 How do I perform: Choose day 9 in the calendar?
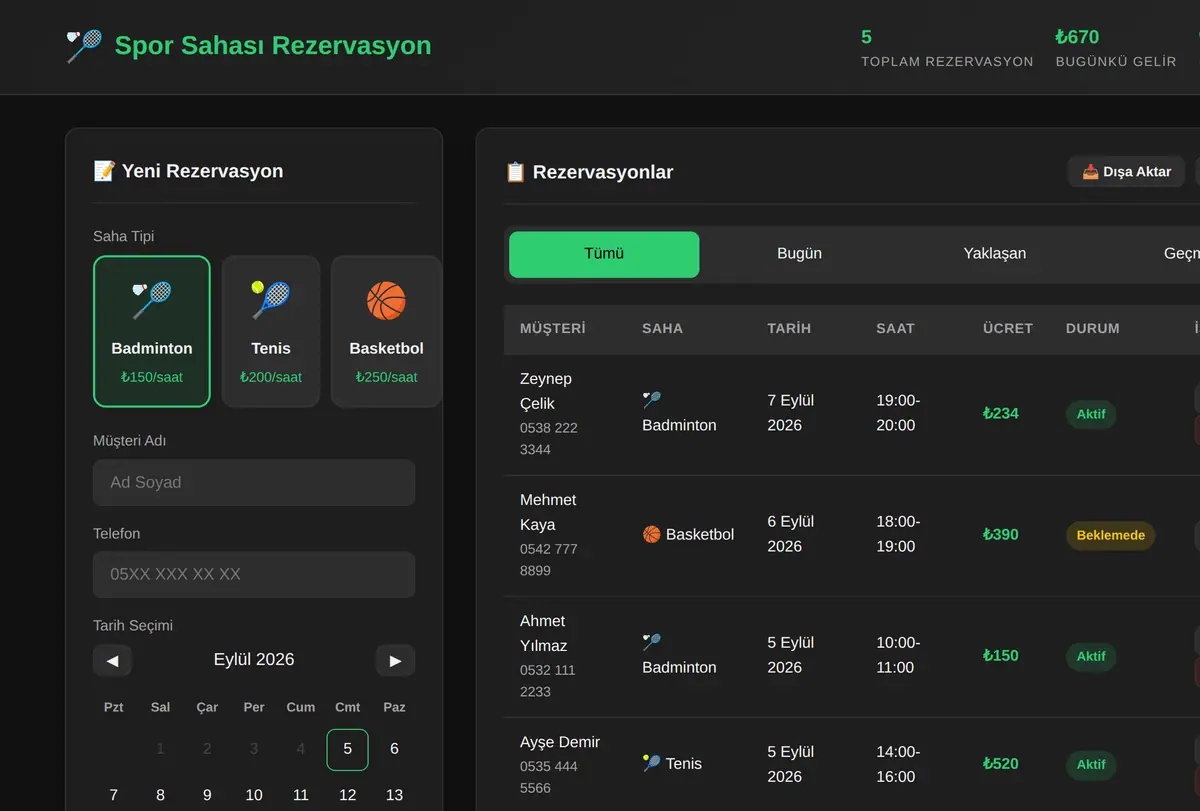[207, 795]
